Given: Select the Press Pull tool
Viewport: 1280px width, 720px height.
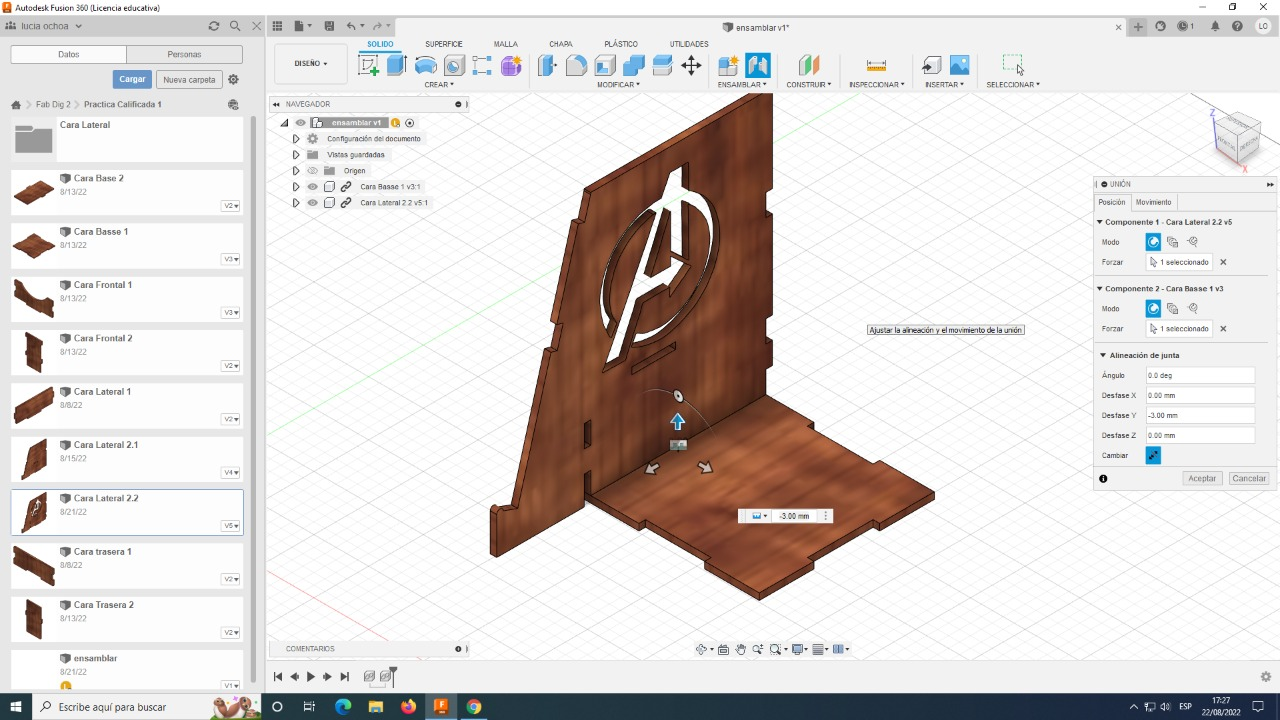Looking at the screenshot, I should click(x=547, y=66).
